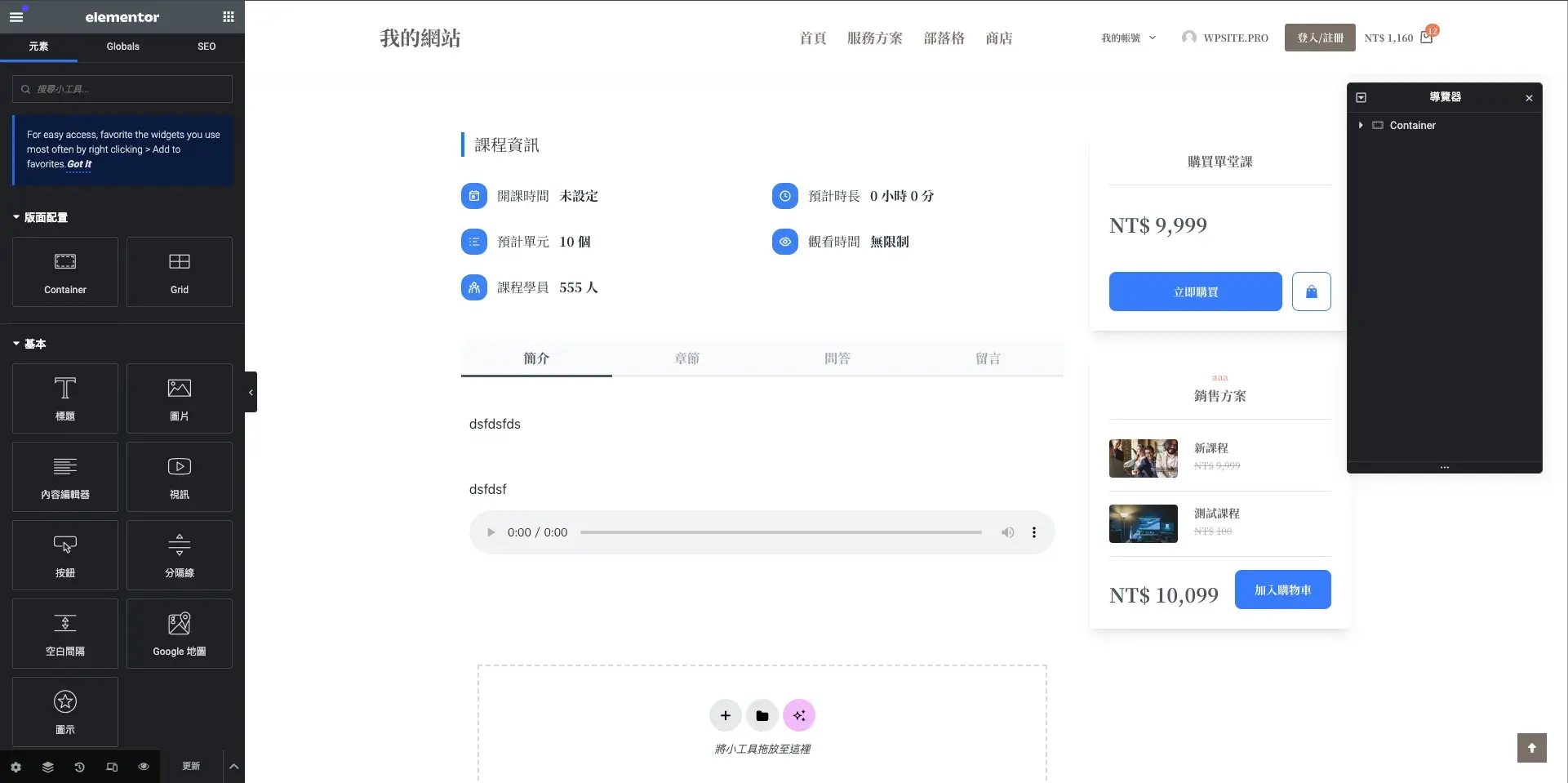Click the AI sparkle button in drop area
The height and width of the screenshot is (783, 1568).
point(799,715)
